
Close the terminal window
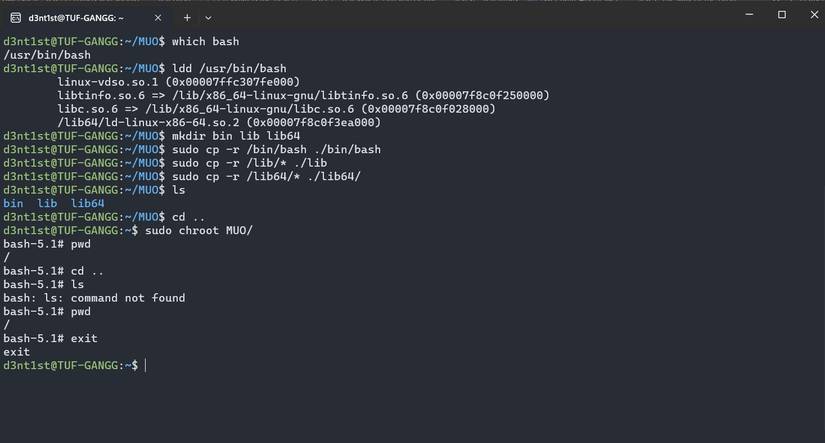coord(810,15)
